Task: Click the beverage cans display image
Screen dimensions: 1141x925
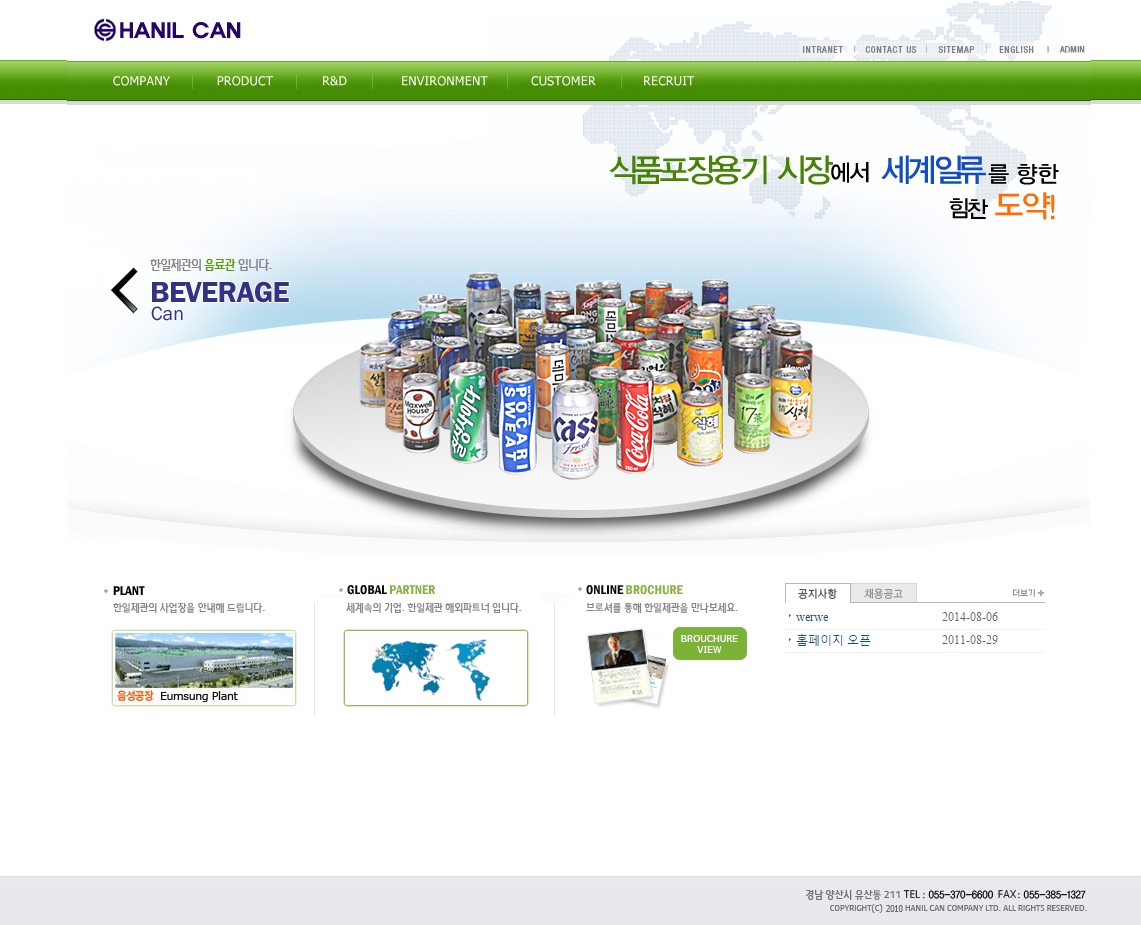Action: click(586, 376)
